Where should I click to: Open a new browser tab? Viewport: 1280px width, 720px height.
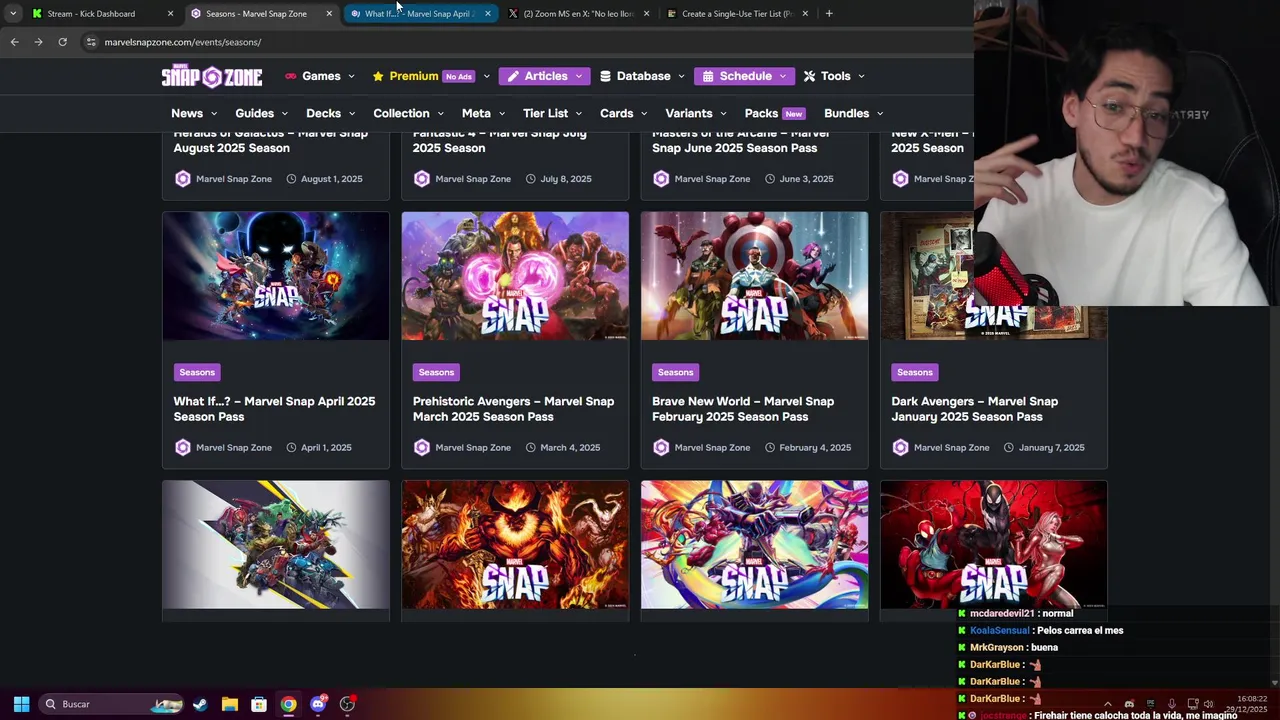[x=829, y=13]
